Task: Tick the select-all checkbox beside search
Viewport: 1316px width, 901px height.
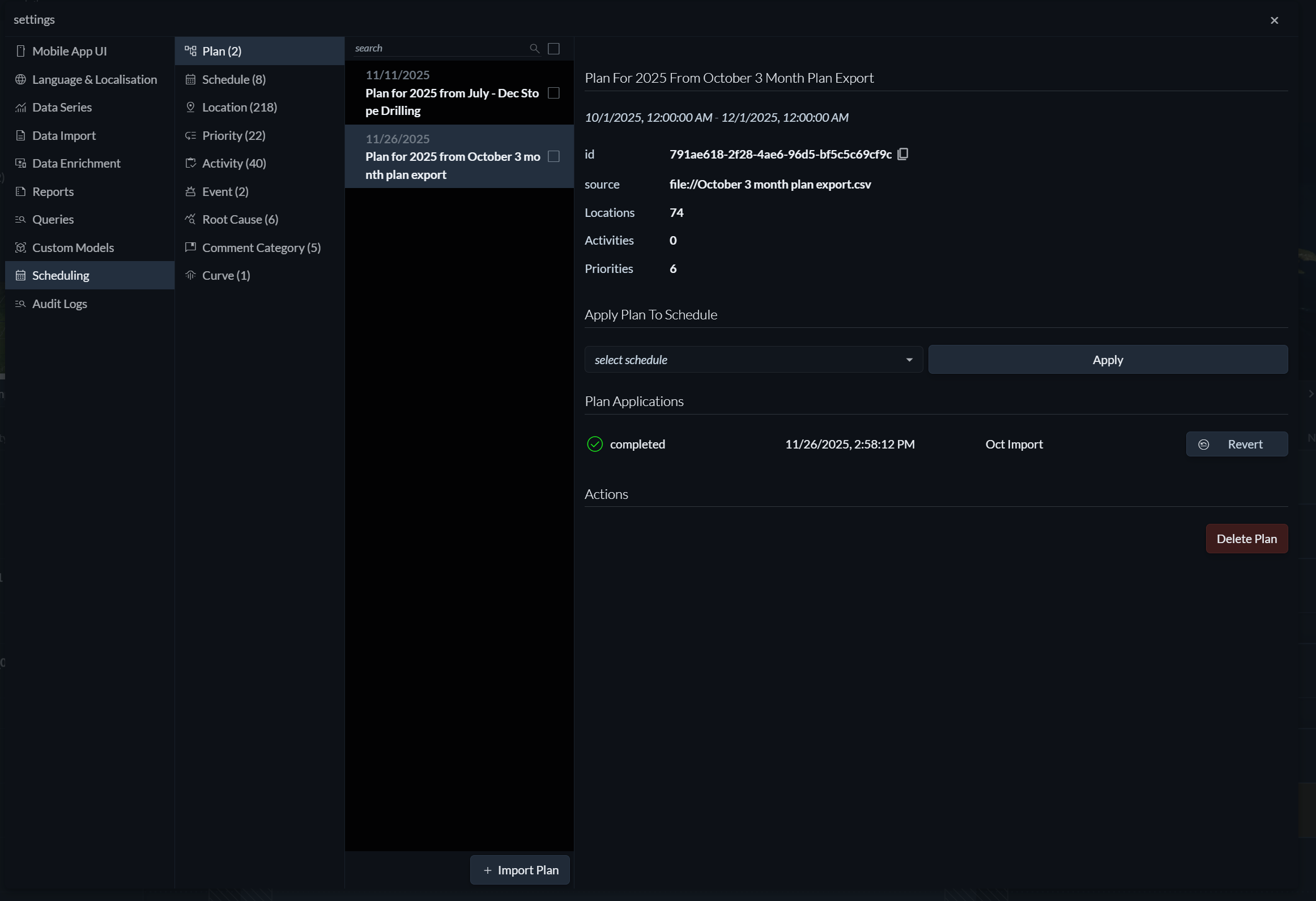Action: tap(554, 49)
